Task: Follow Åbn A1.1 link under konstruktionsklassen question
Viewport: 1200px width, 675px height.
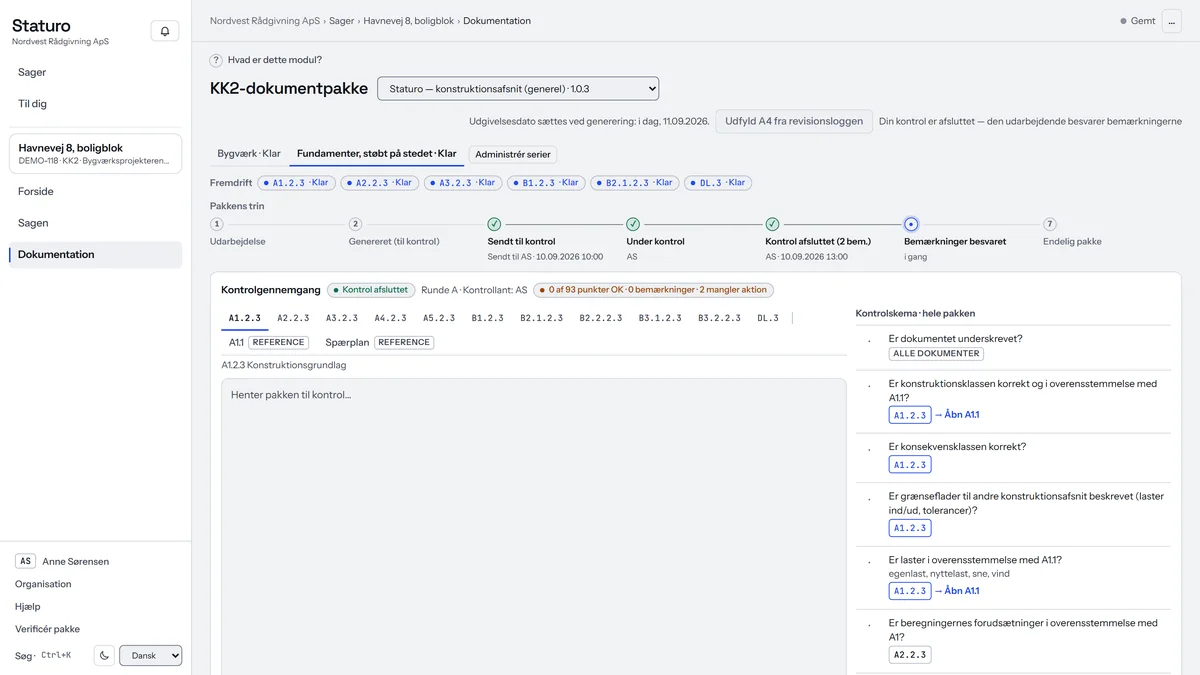Action: tap(957, 415)
